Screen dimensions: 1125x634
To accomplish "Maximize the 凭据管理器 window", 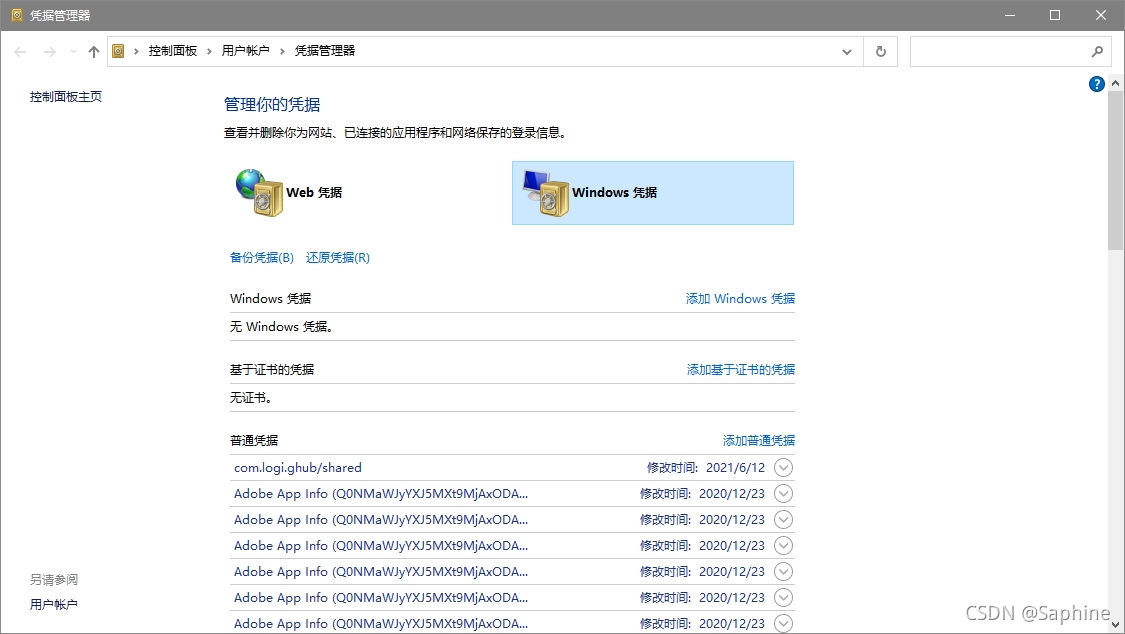I will 1055,15.
